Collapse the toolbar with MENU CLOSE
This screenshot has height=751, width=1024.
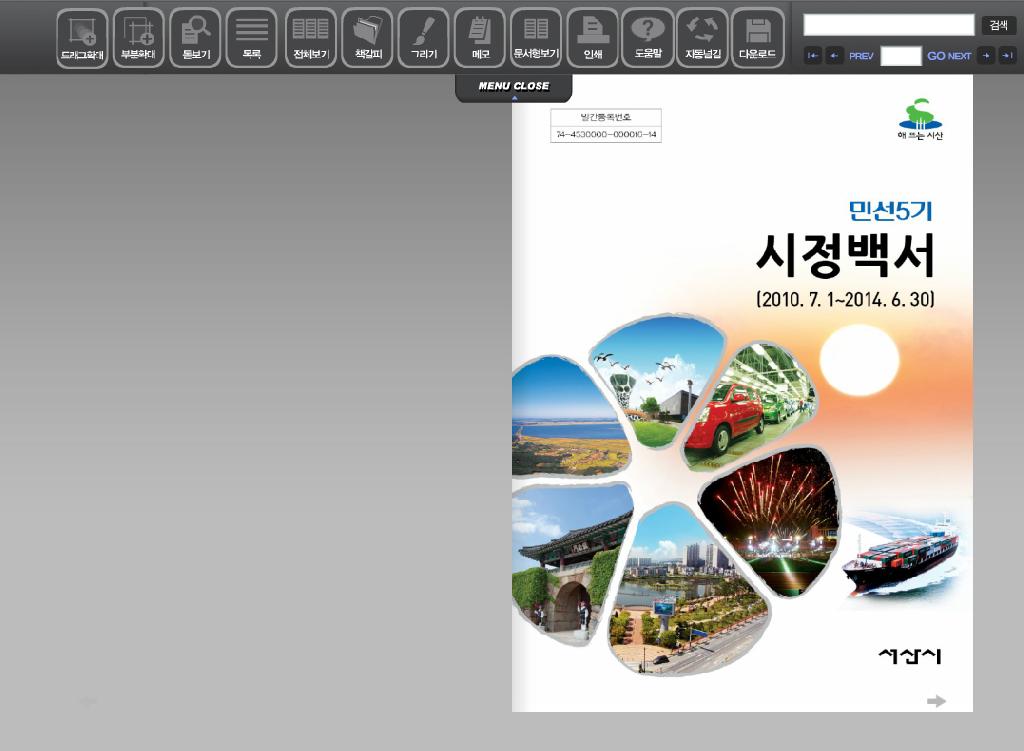coord(514,88)
